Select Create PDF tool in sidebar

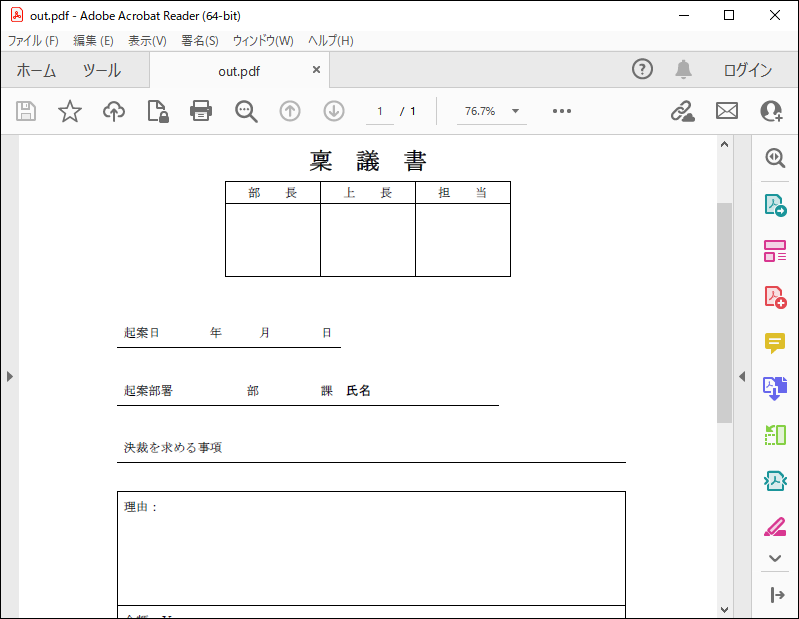(x=775, y=297)
